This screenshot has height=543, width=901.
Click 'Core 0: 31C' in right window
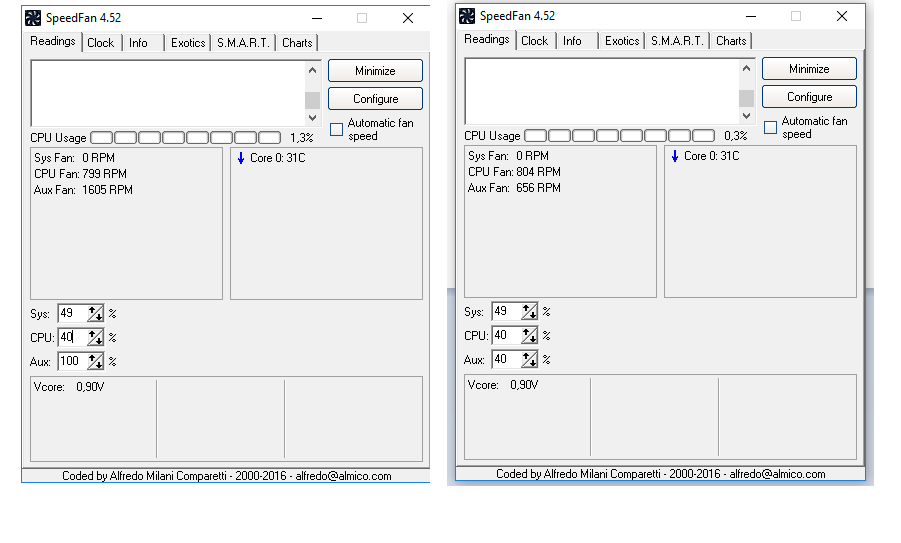click(711, 156)
